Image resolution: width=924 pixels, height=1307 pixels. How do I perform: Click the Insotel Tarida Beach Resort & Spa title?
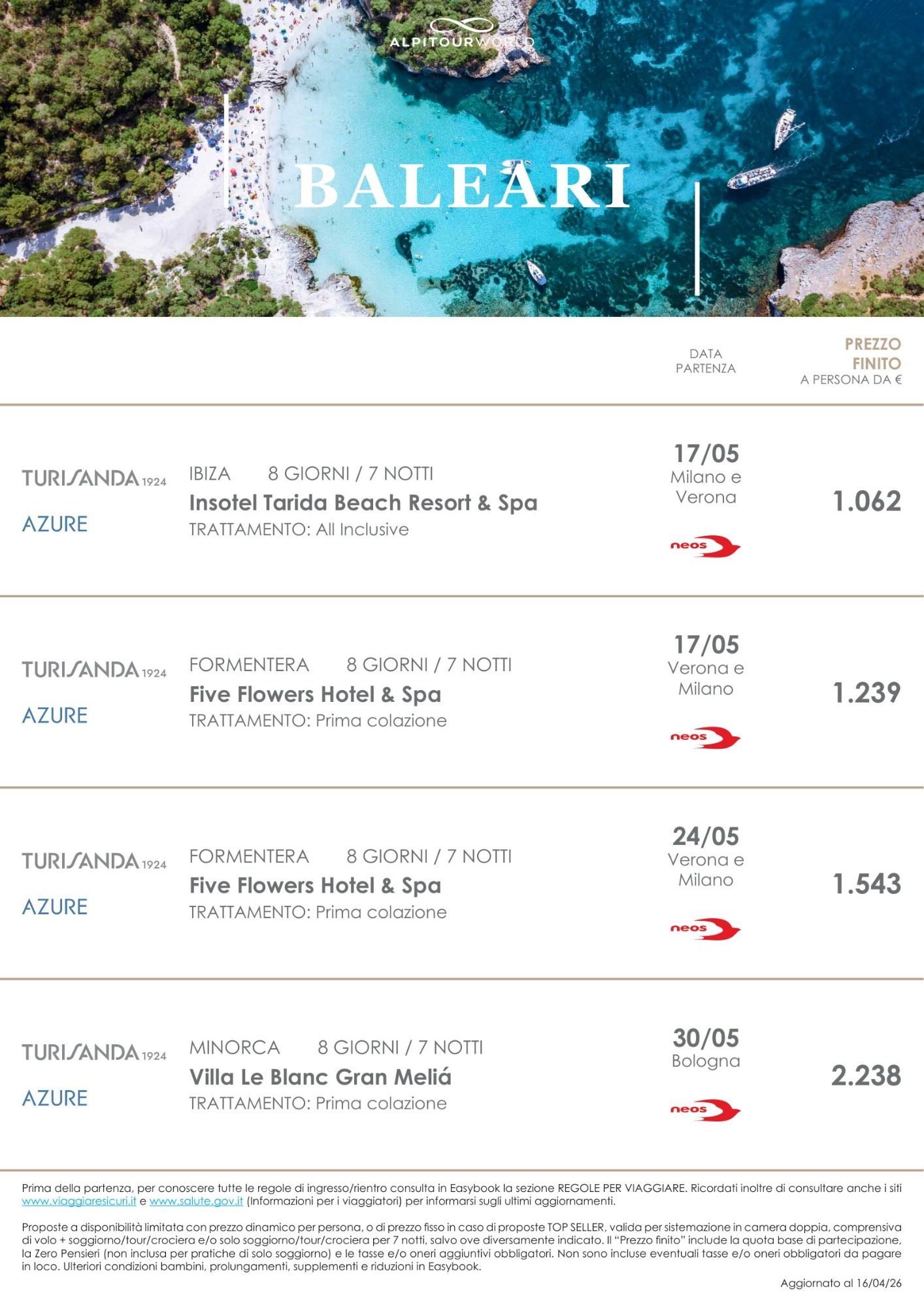point(363,503)
